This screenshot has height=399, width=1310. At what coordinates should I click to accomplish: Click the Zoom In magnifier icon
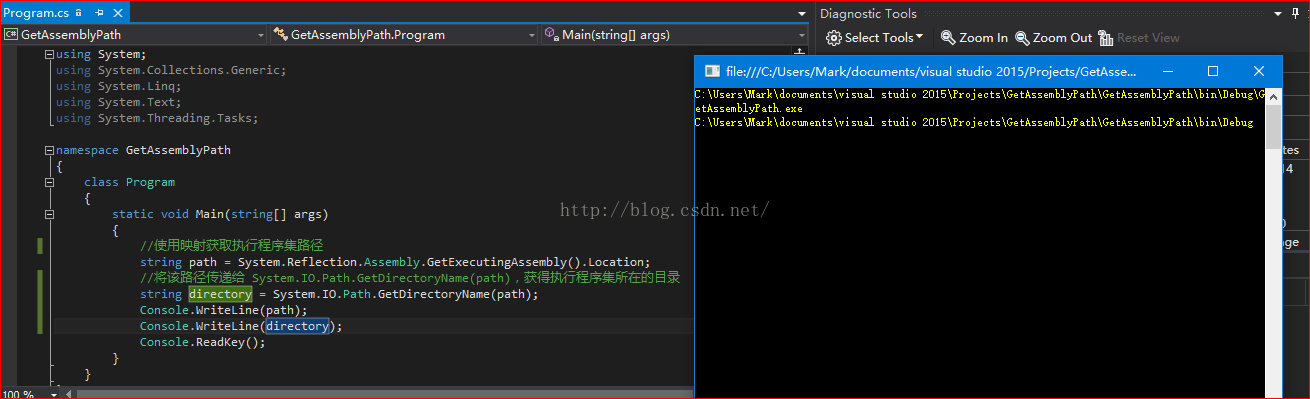point(948,37)
